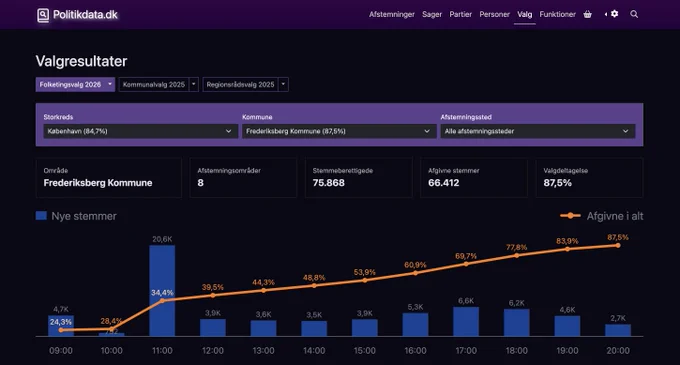680x365 pixels.
Task: Click the 18:00 bar labeled 6,2K
Action: [517, 323]
